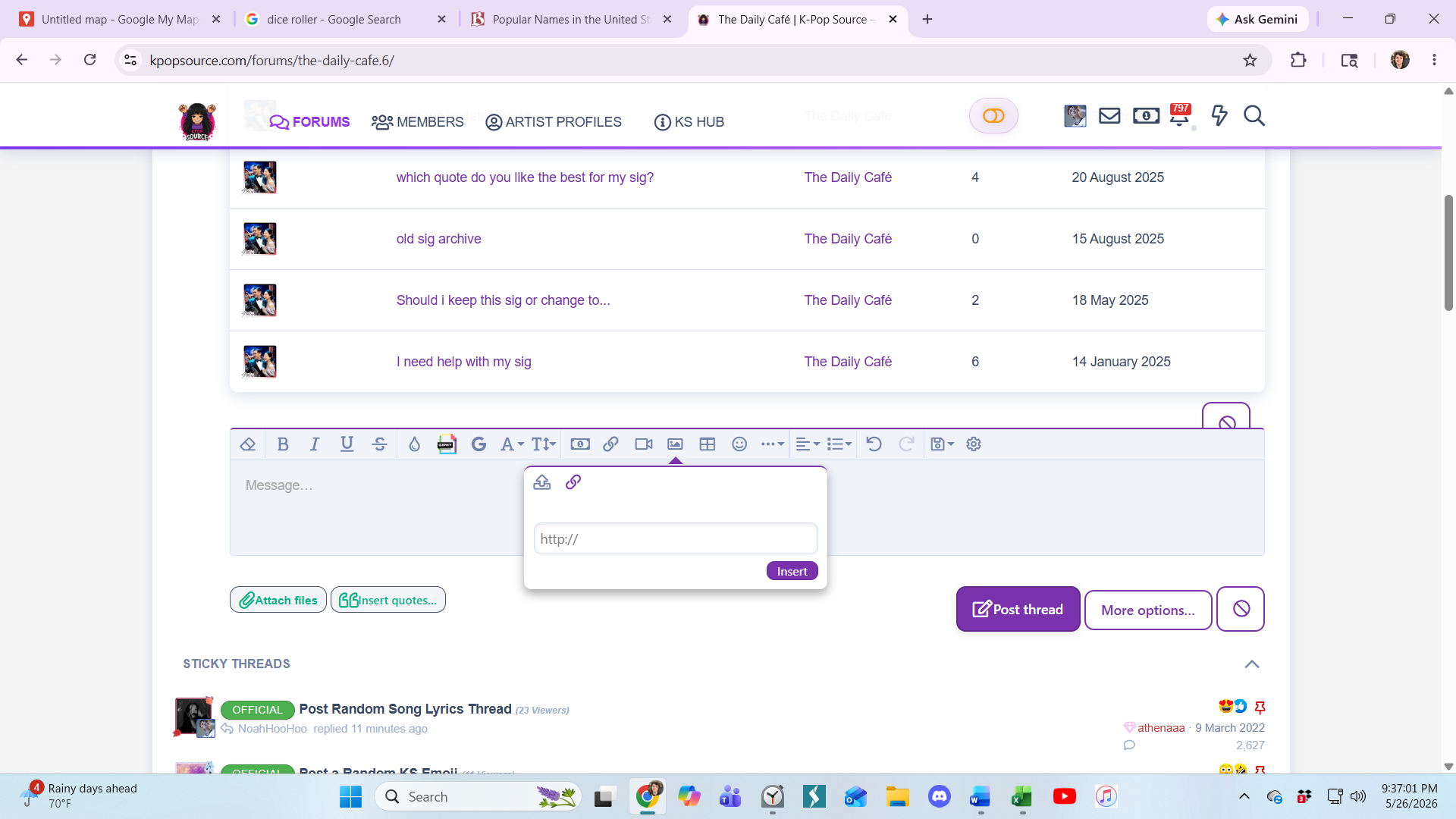Open the 'old sig archive' thread

438,239
